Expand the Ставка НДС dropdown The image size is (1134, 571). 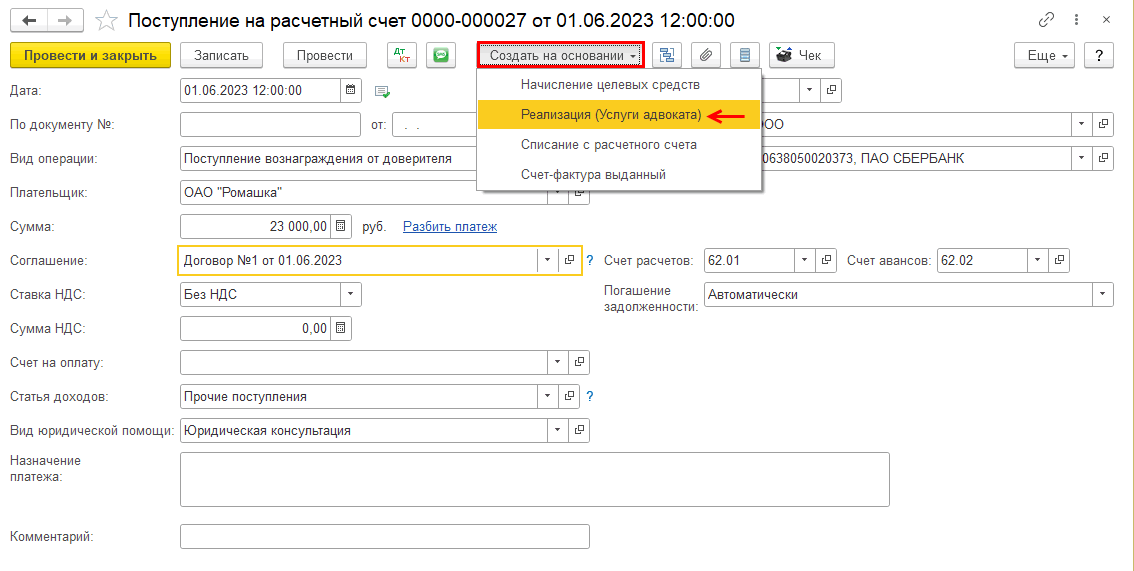(350, 294)
